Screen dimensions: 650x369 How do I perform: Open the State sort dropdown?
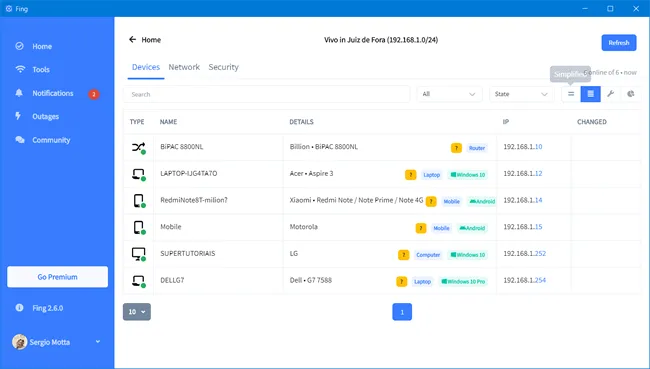coord(521,94)
